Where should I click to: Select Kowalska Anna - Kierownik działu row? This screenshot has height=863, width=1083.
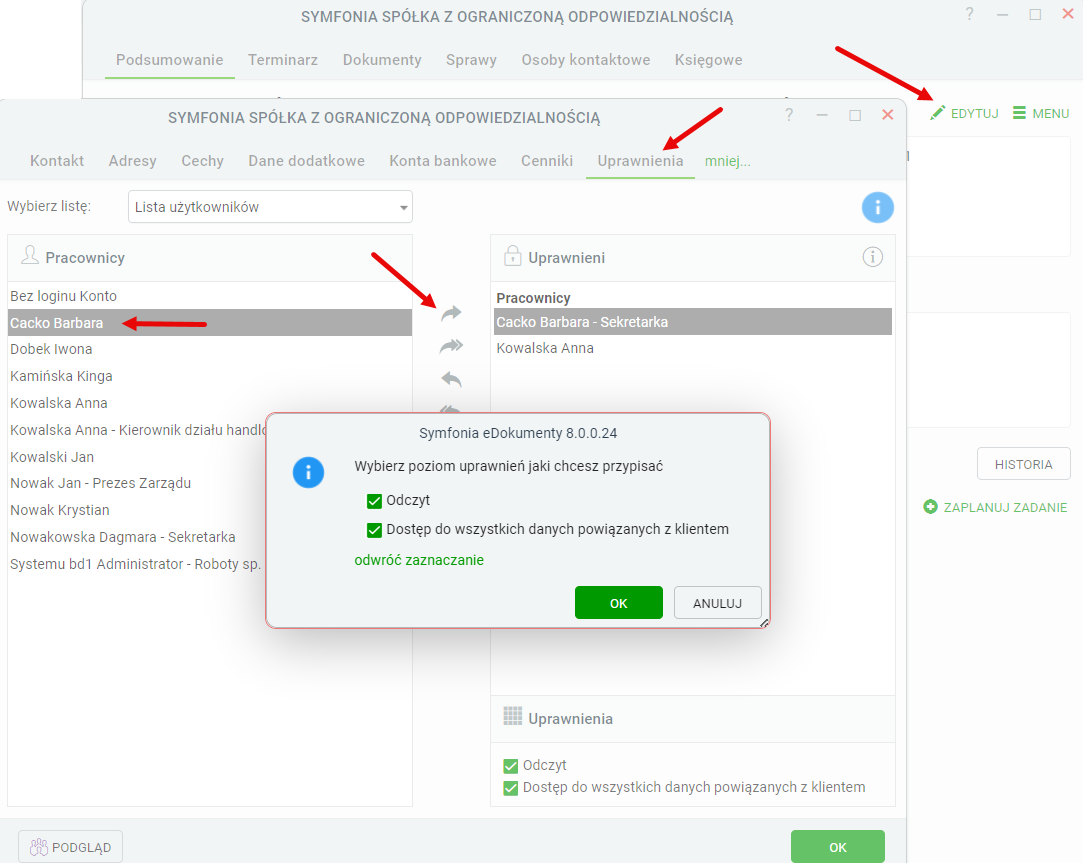(x=137, y=430)
